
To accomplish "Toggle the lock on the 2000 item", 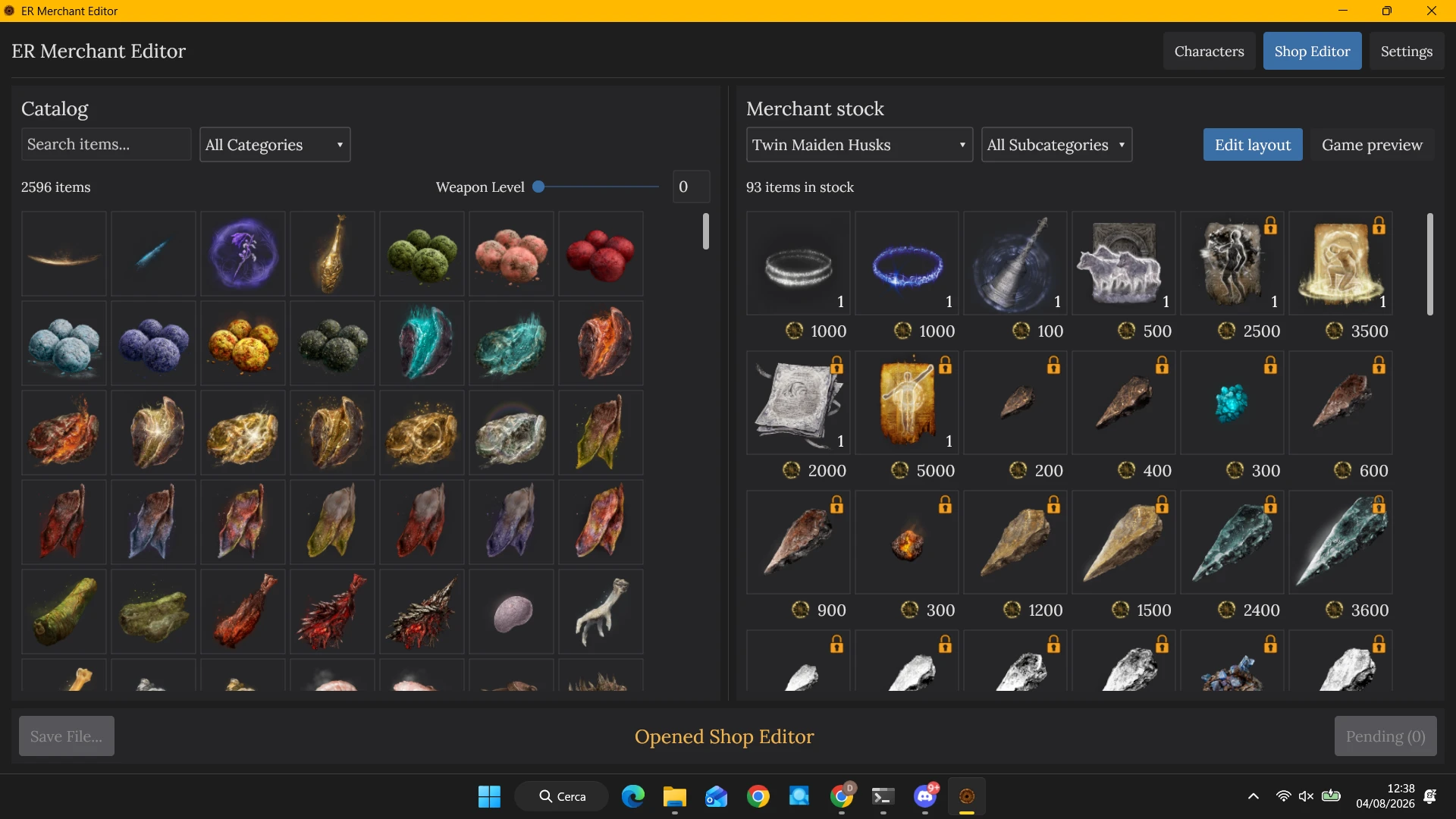I will click(836, 365).
